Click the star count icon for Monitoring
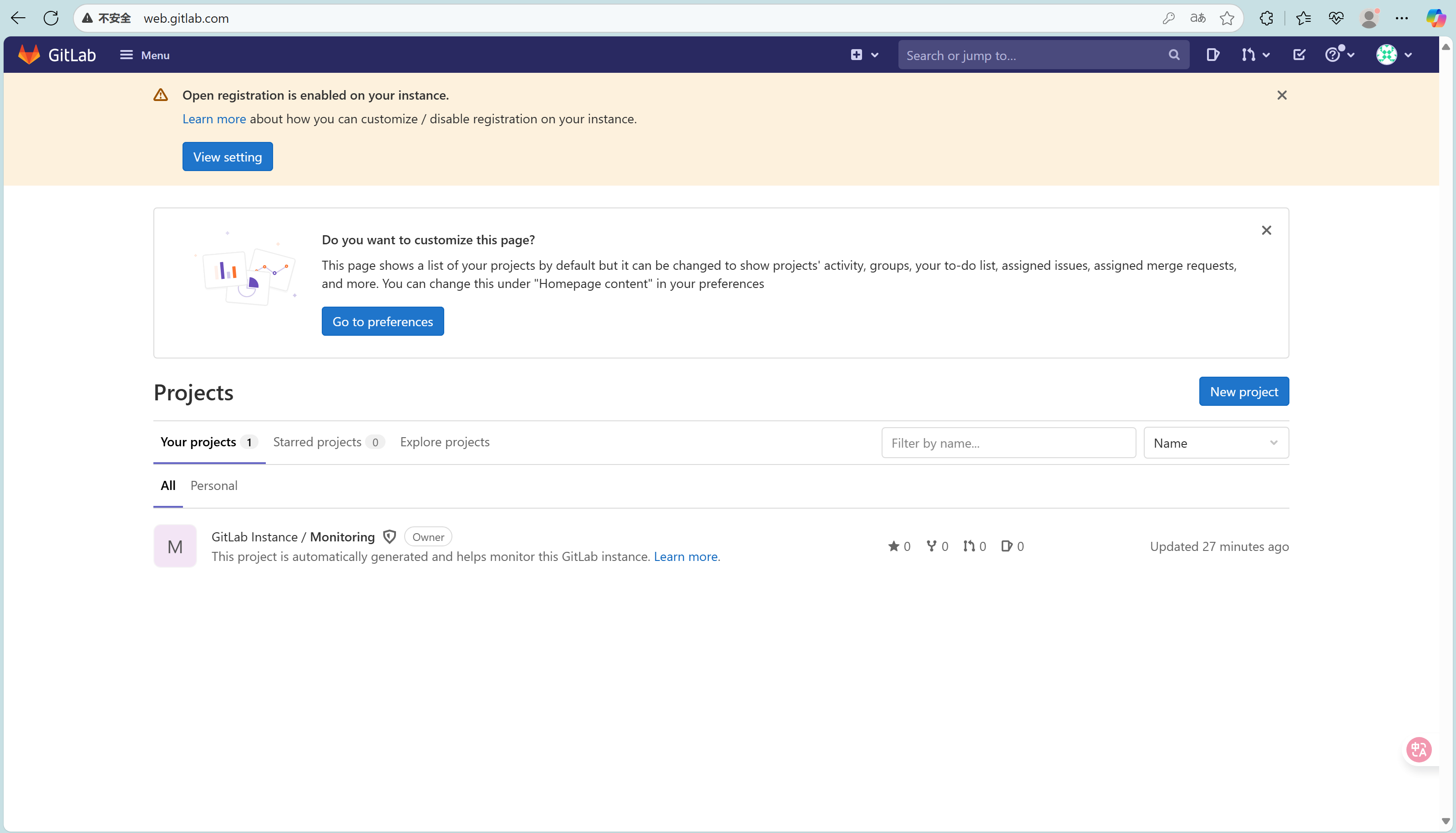The height and width of the screenshot is (833, 1456). click(x=899, y=546)
